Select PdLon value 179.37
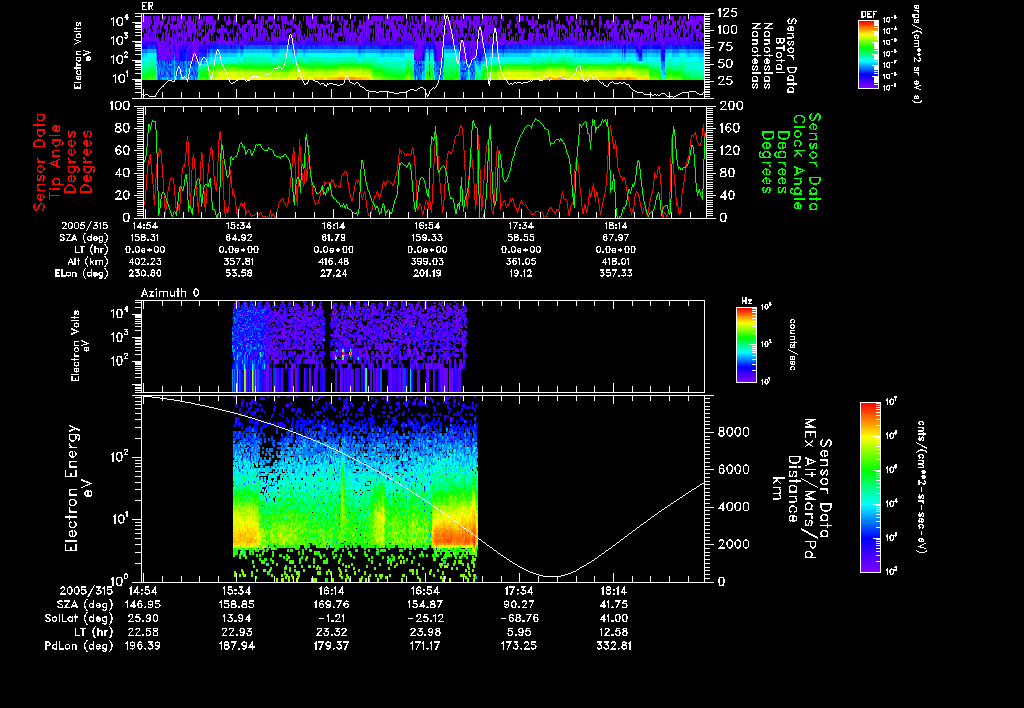The image size is (1024, 708). tap(331, 646)
